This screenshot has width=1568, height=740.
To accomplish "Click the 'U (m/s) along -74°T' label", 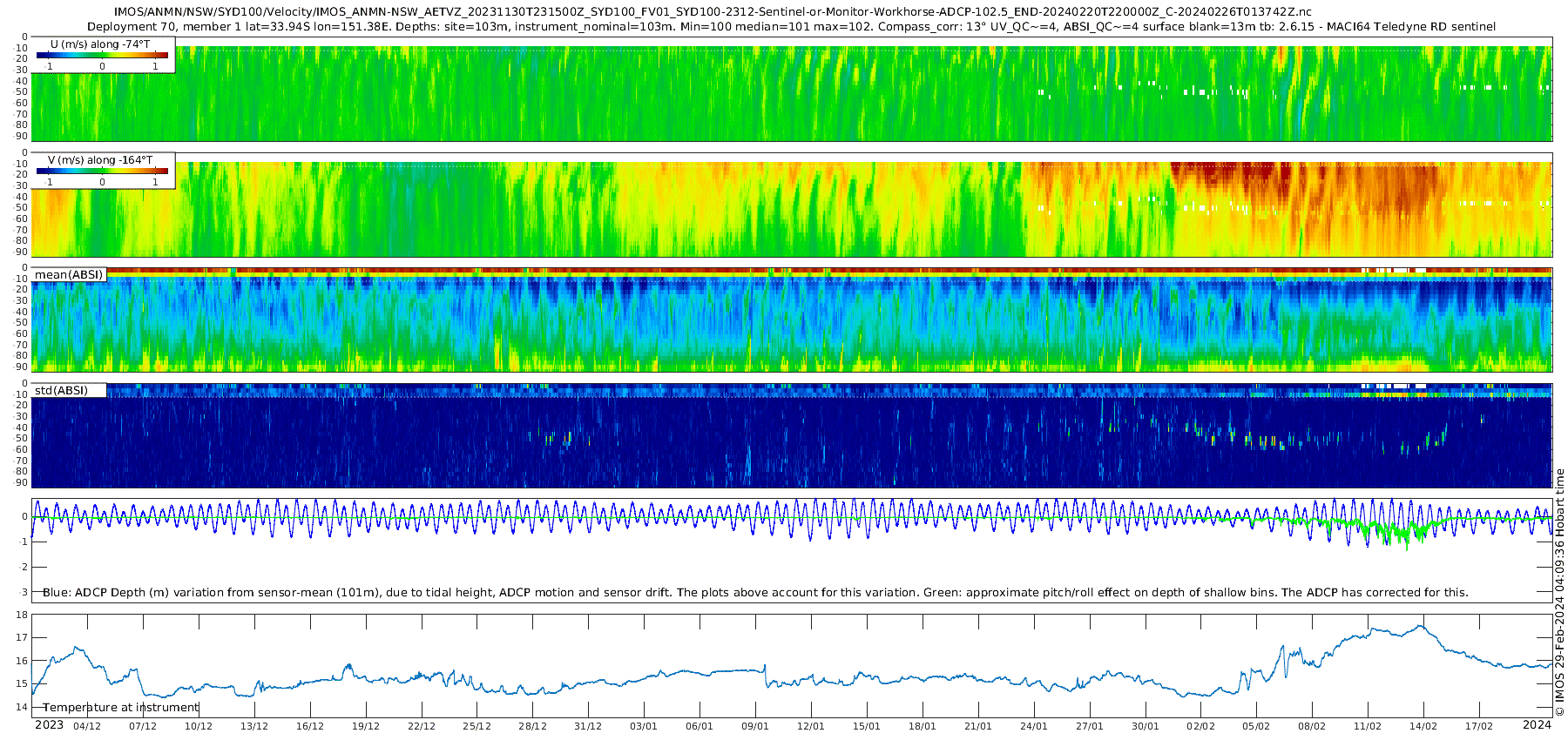I will pos(99,44).
